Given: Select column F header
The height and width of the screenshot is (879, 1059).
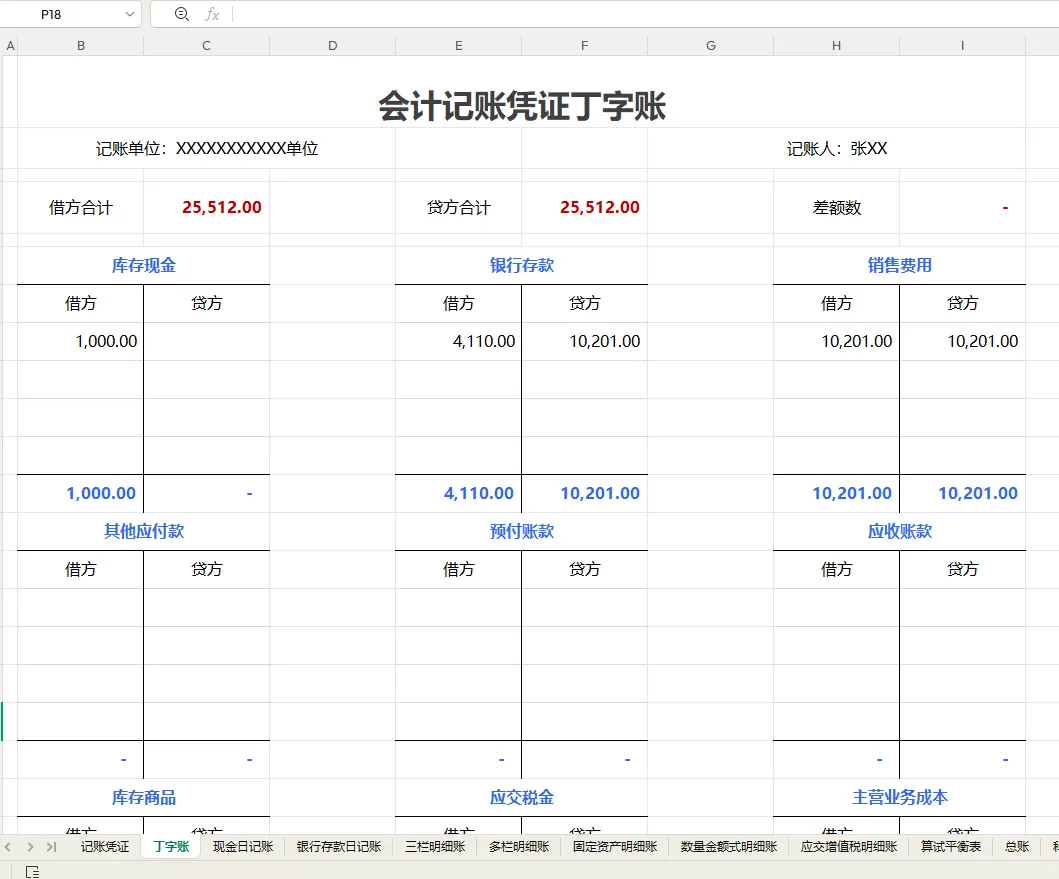Looking at the screenshot, I should click(584, 46).
